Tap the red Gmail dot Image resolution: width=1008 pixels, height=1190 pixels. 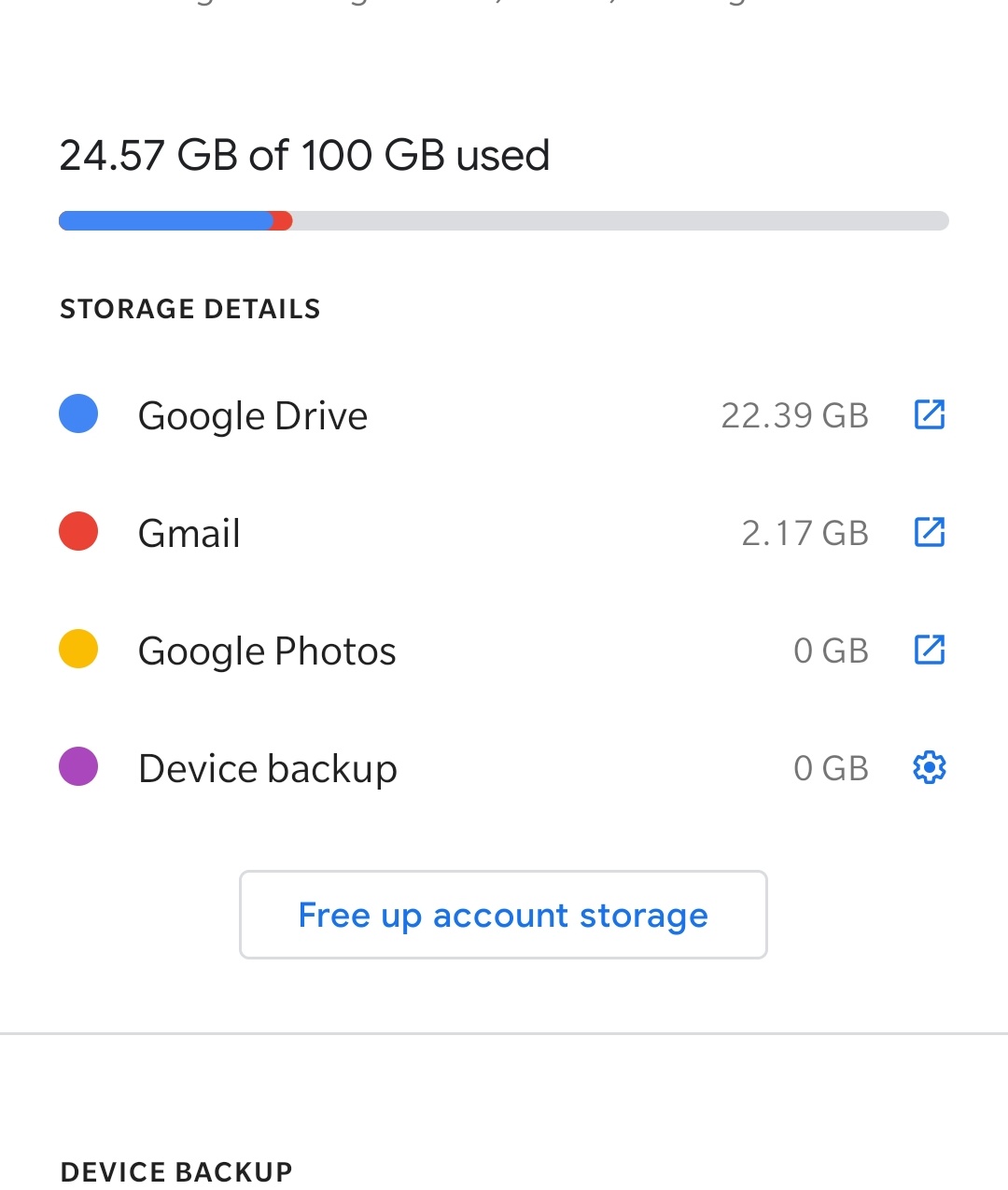(78, 531)
